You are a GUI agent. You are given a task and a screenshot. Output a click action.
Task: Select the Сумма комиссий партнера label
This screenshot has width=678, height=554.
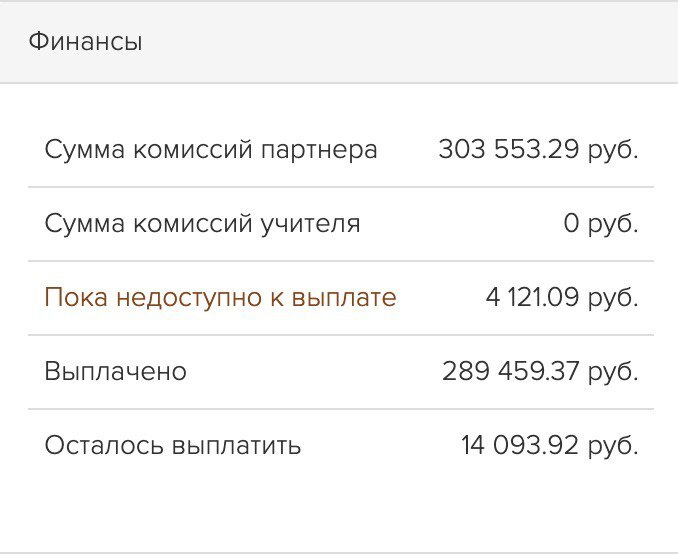(x=211, y=150)
